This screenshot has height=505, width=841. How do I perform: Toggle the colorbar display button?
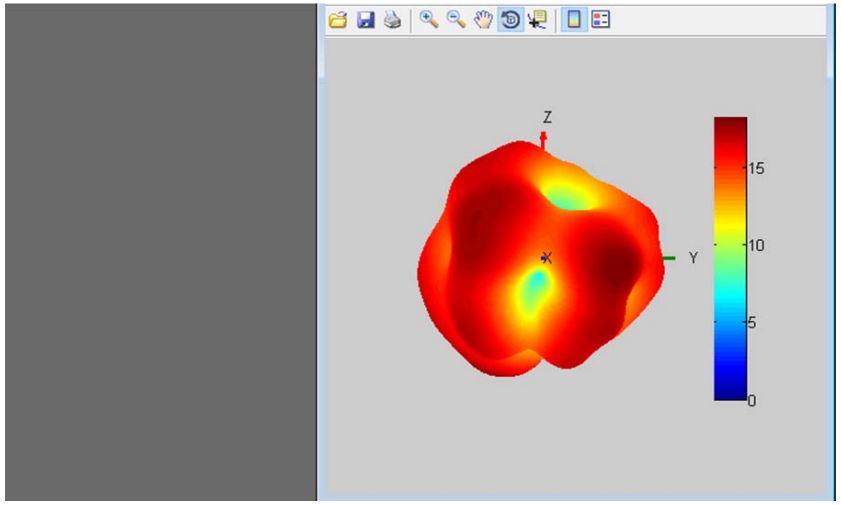[x=574, y=20]
